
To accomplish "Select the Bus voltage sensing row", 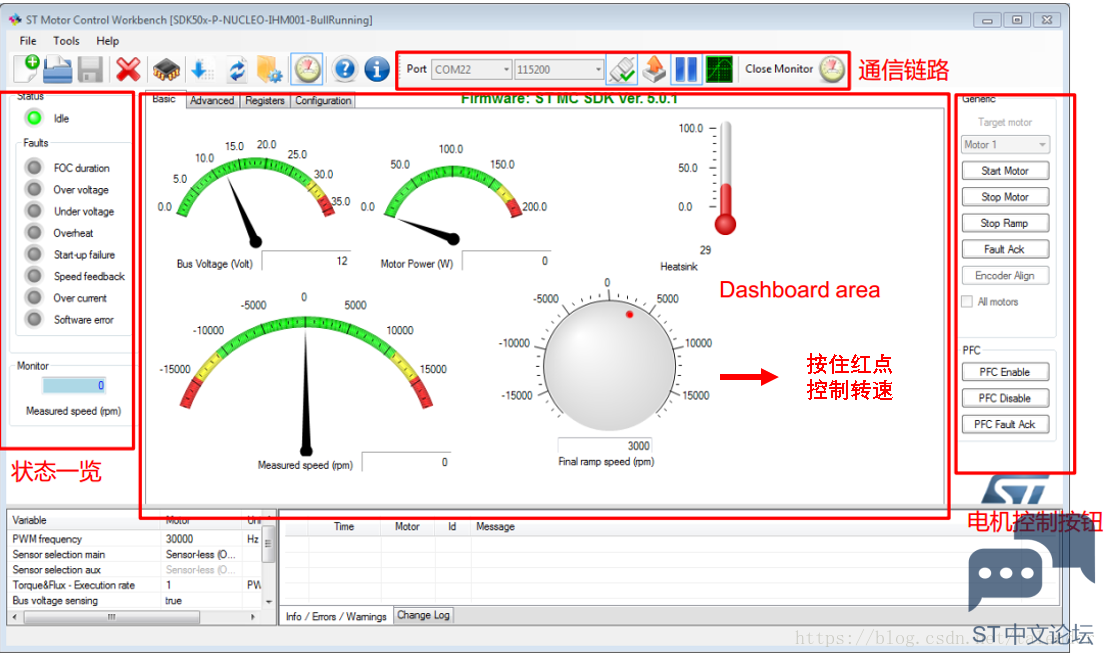I will pyautogui.click(x=135, y=600).
